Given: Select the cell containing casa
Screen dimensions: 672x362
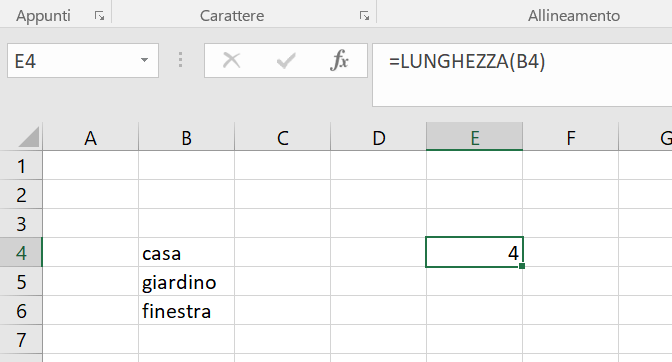Looking at the screenshot, I should click(186, 253).
